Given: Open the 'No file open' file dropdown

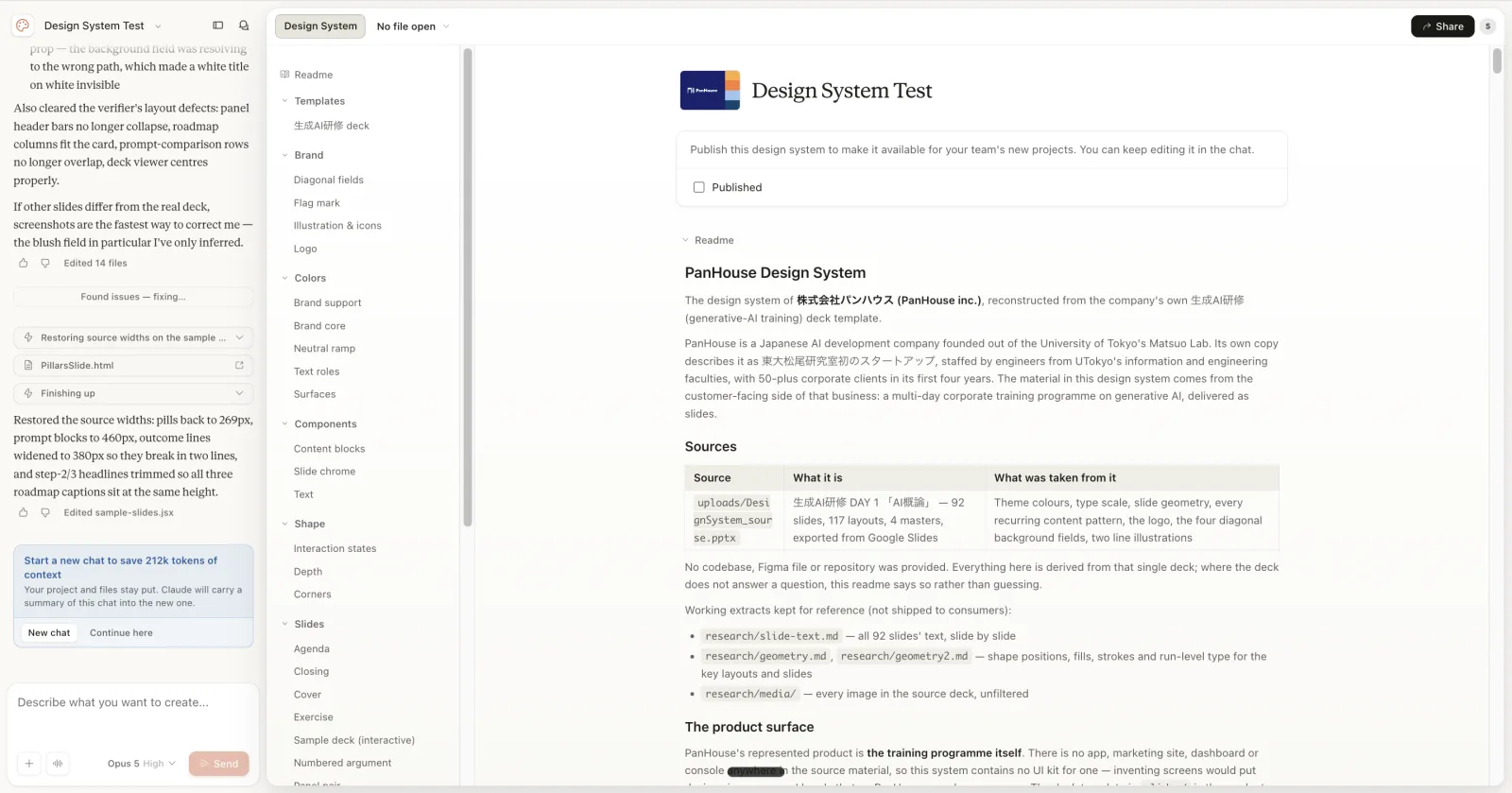Looking at the screenshot, I should [x=413, y=26].
